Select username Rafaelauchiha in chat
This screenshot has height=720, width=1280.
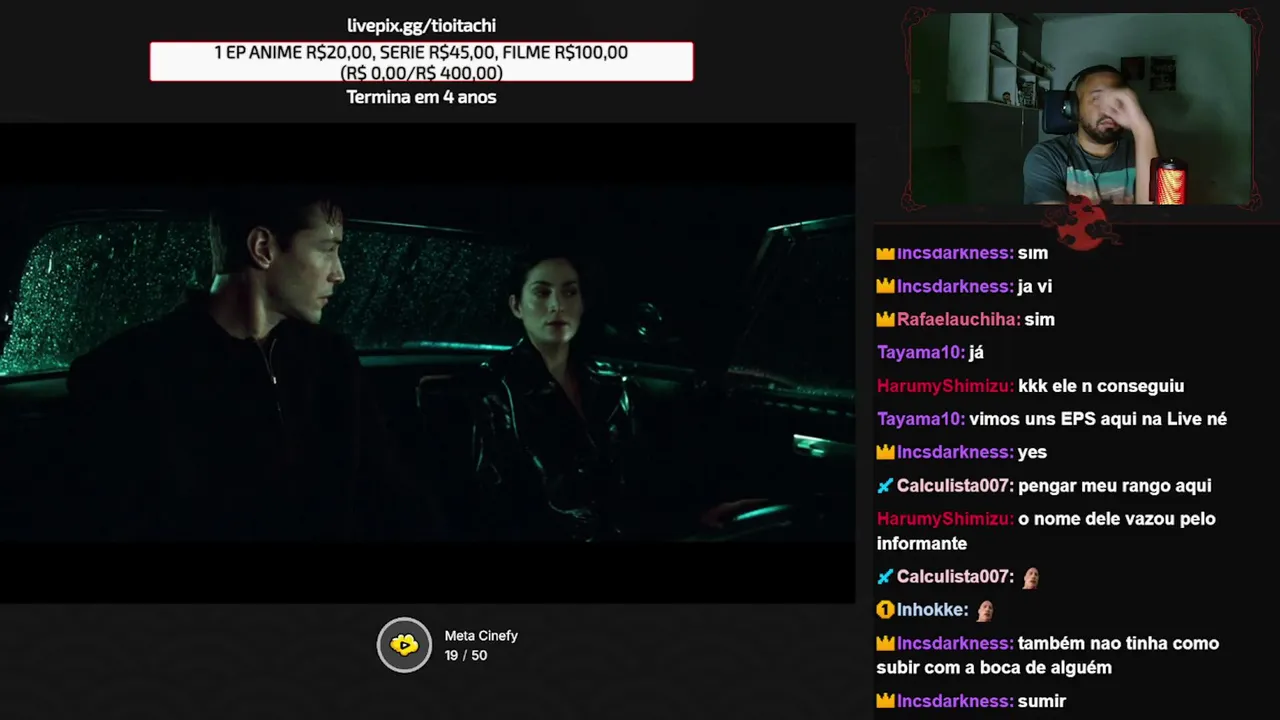[958, 319]
